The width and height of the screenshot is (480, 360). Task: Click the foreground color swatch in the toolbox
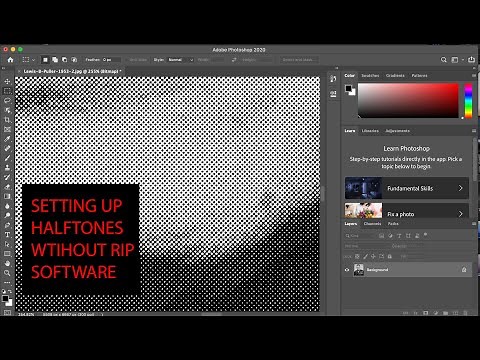(5, 299)
